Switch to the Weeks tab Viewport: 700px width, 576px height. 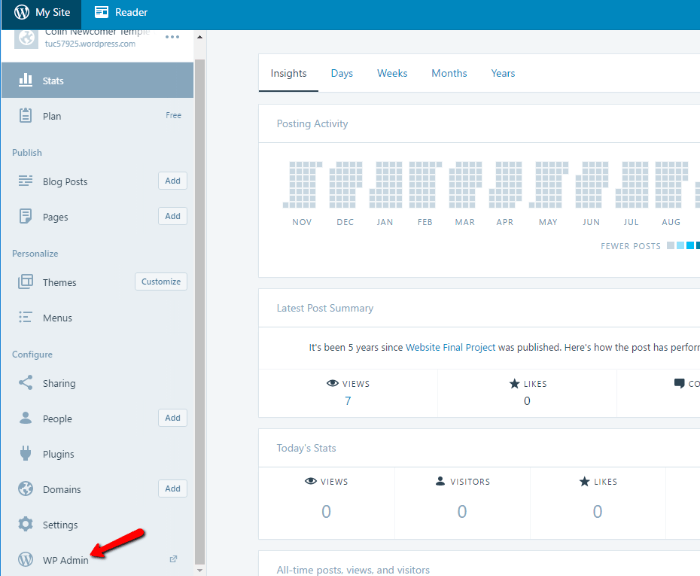click(x=392, y=73)
